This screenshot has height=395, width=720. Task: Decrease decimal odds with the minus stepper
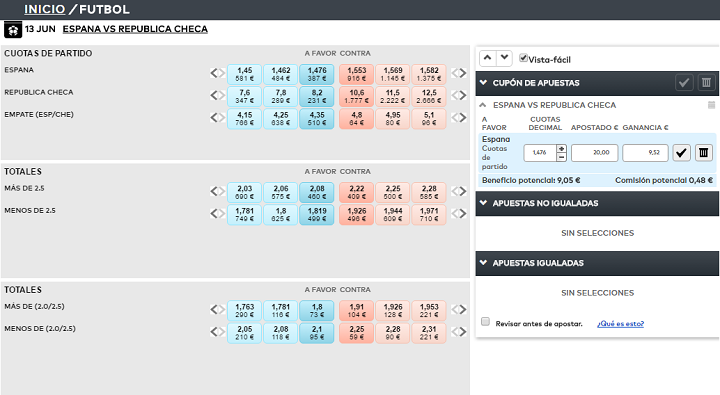[561, 157]
